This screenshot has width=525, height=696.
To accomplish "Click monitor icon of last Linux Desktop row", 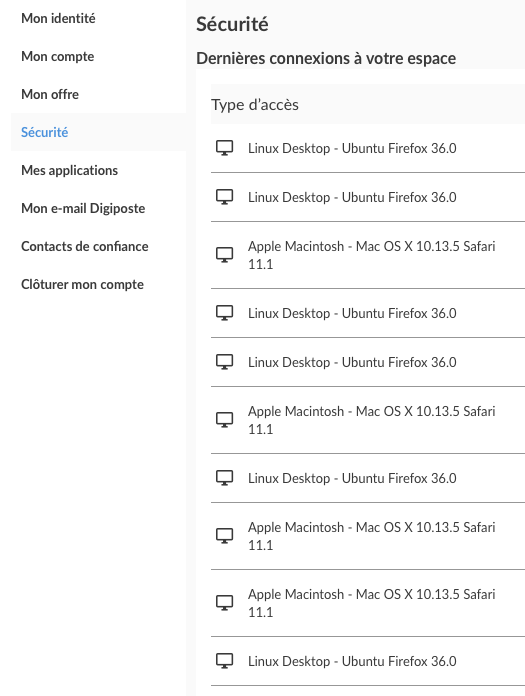I will pyautogui.click(x=225, y=661).
